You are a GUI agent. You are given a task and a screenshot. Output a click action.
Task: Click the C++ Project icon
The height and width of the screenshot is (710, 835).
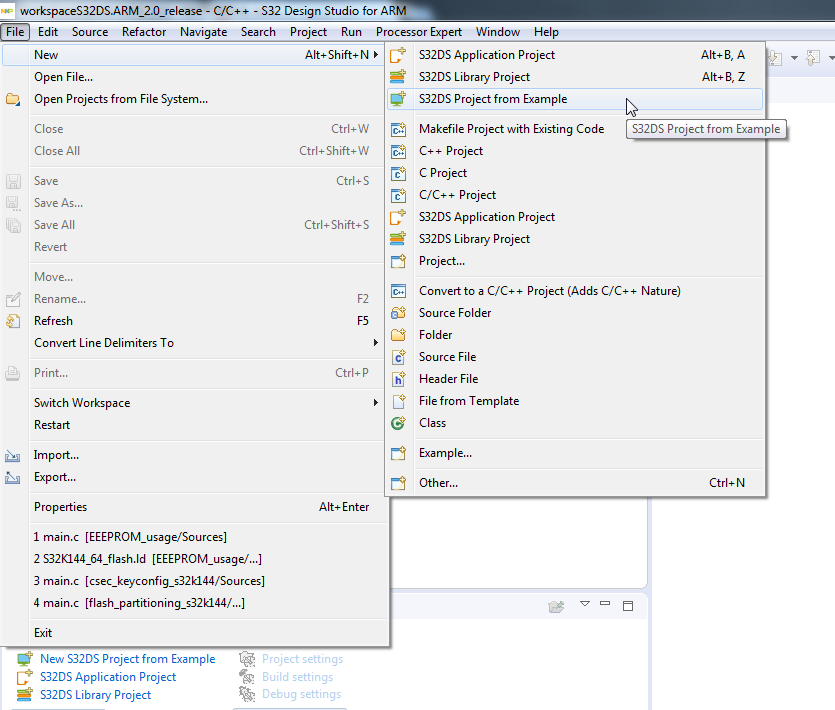[x=398, y=151]
